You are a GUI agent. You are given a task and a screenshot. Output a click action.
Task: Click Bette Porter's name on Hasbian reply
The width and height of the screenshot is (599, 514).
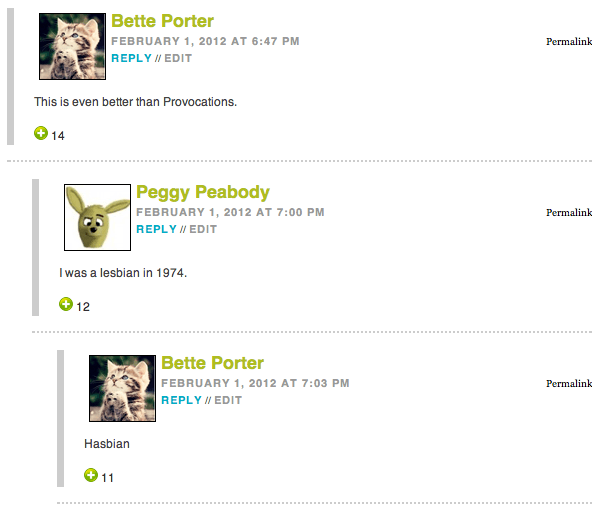(x=212, y=363)
